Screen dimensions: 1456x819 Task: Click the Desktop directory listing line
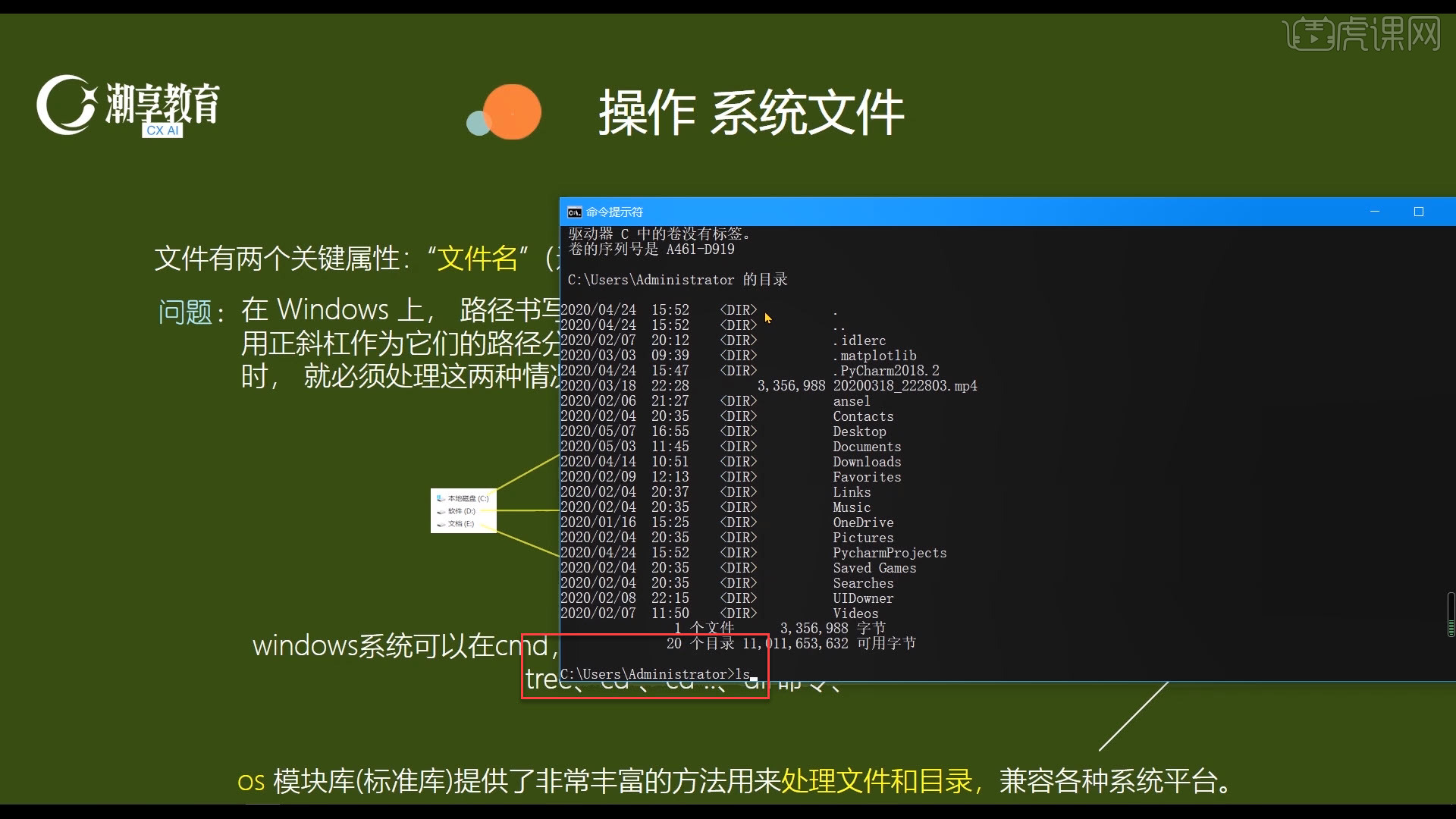[858, 431]
